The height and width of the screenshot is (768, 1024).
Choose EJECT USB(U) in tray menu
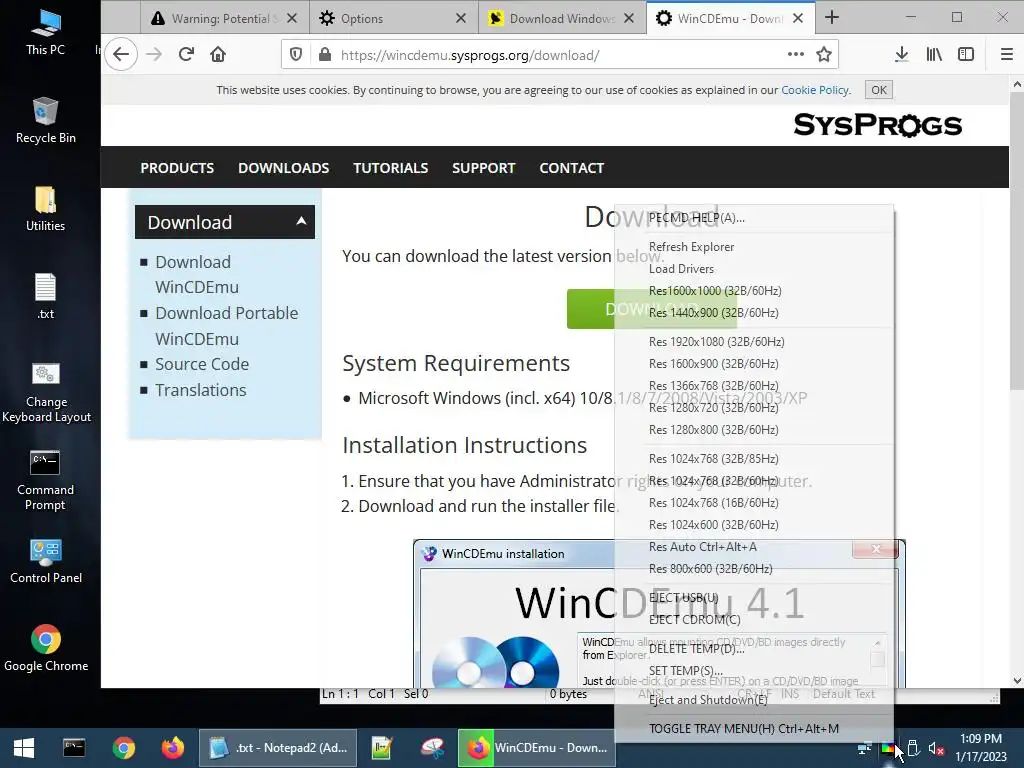[754, 598]
